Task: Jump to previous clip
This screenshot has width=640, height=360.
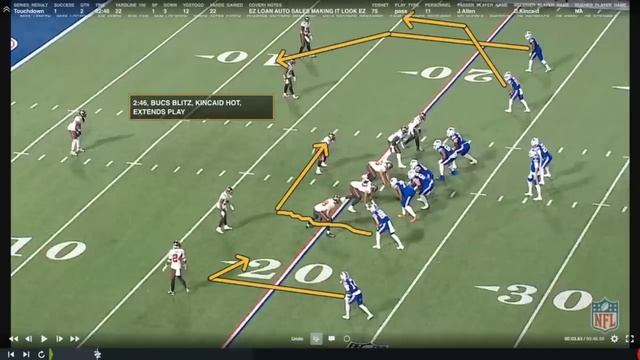Action: tap(11, 354)
